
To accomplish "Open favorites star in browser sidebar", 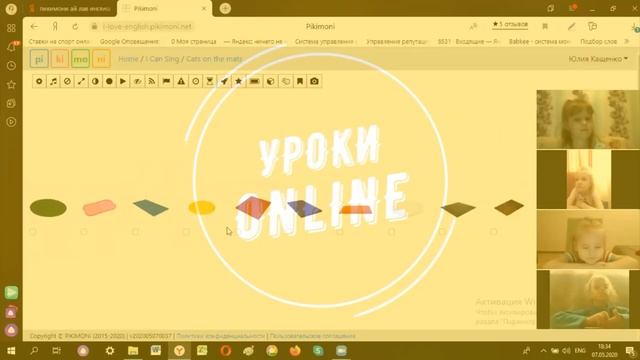I will 11,84.
